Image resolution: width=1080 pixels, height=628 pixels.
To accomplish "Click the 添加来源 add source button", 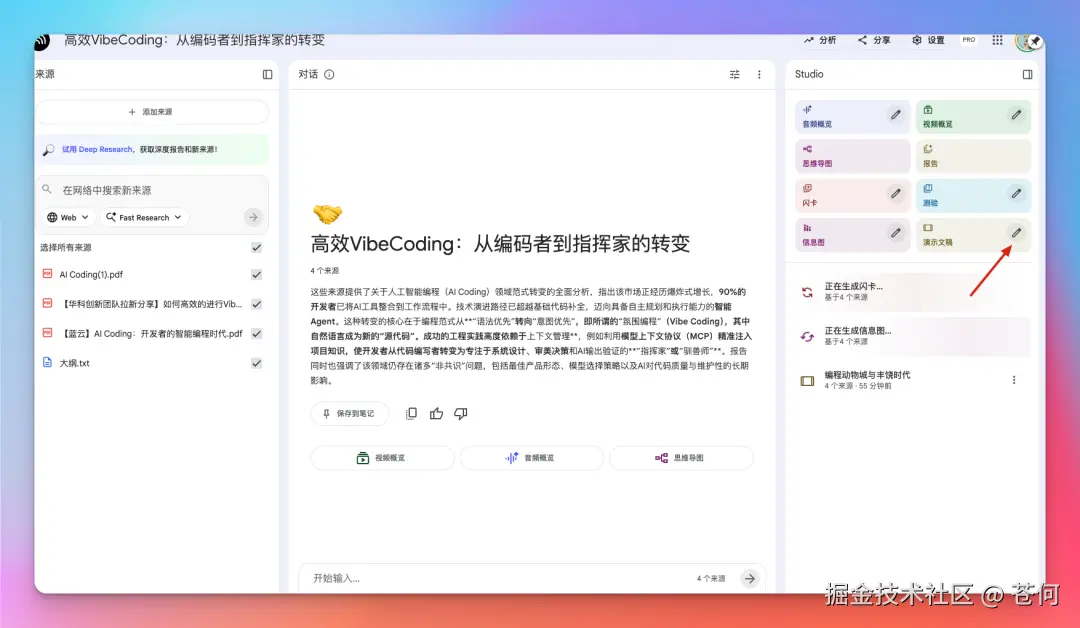I will pyautogui.click(x=151, y=111).
